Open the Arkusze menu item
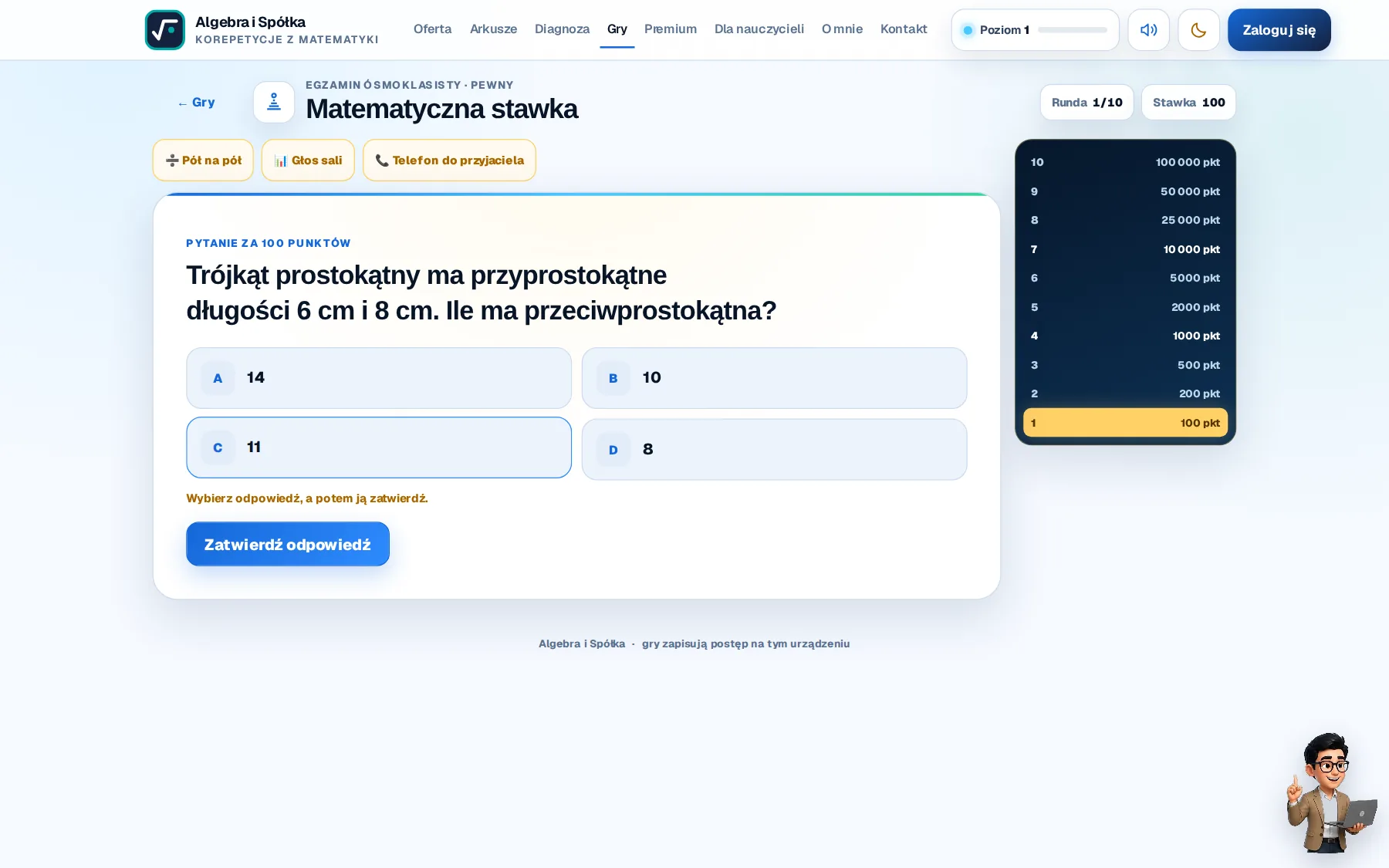Screen dimensions: 1389x868 [493, 29]
